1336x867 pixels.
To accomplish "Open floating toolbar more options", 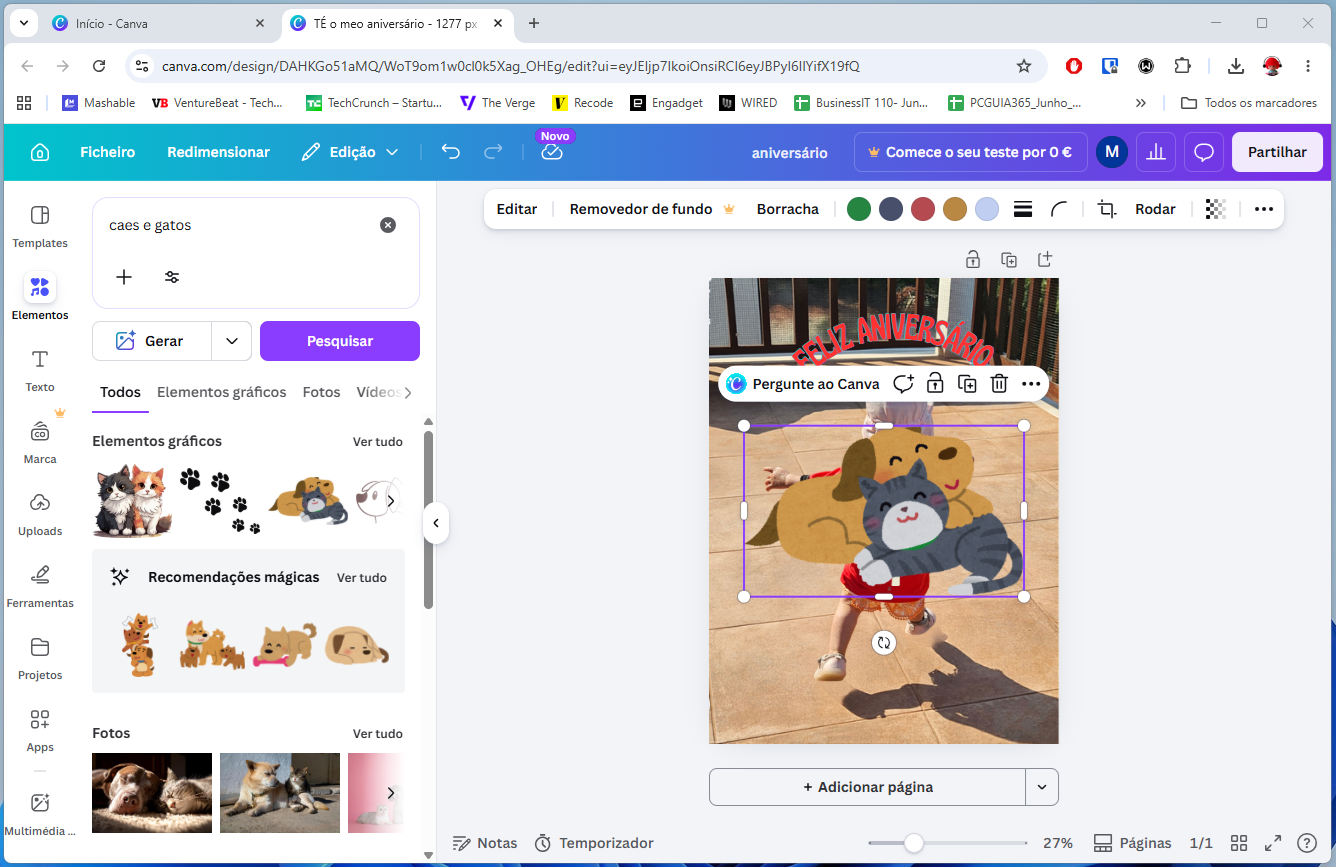I will tap(1031, 384).
